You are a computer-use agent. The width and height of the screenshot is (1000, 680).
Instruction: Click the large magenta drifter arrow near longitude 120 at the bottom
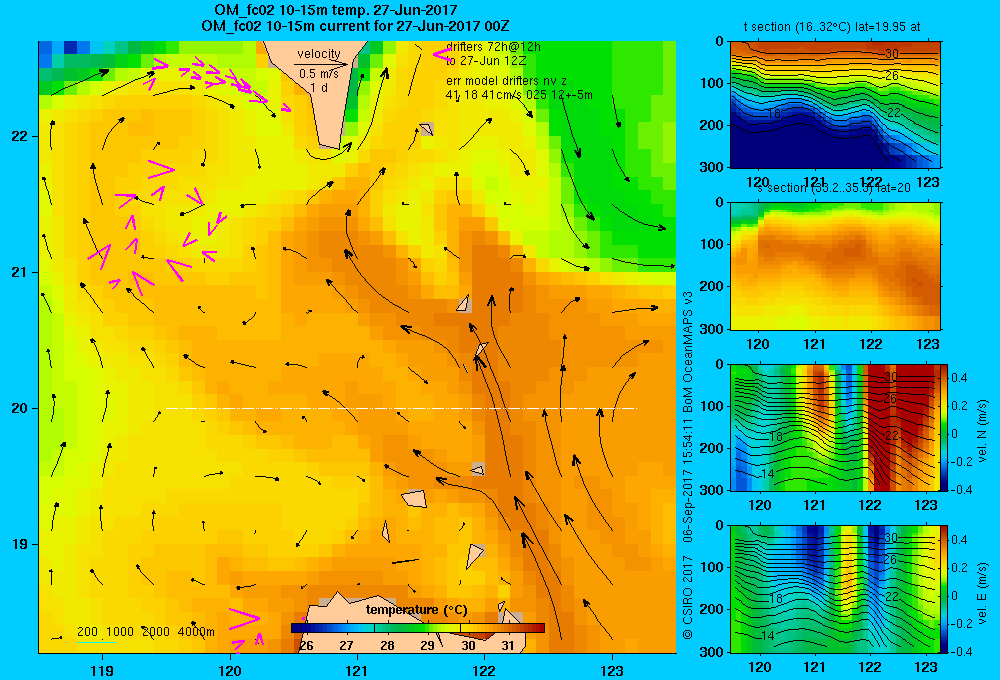tap(244, 617)
